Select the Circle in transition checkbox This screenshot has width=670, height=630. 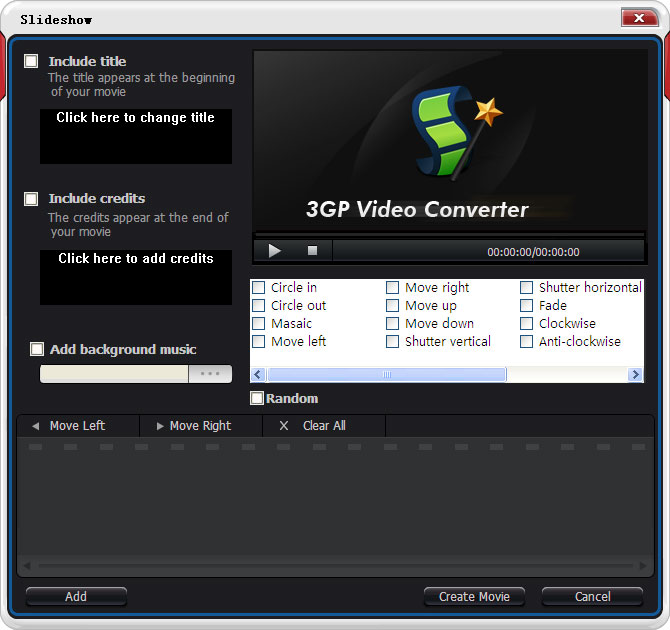[x=259, y=288]
